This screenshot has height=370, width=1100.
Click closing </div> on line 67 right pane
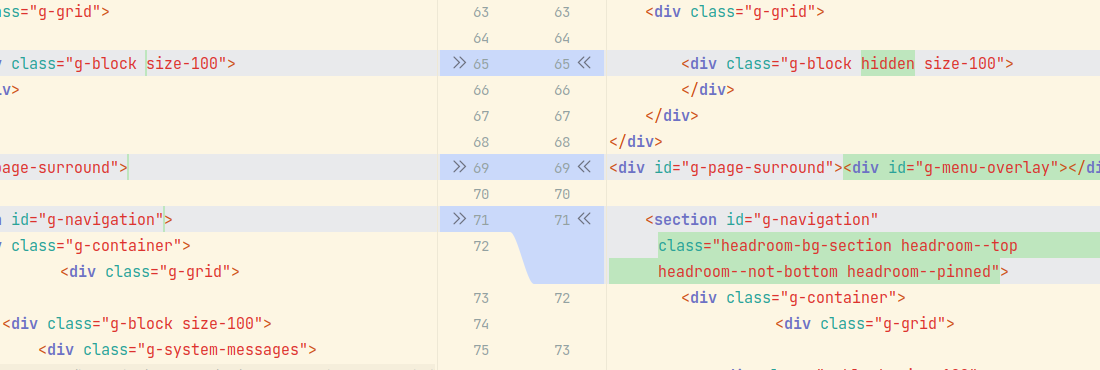[x=672, y=116]
